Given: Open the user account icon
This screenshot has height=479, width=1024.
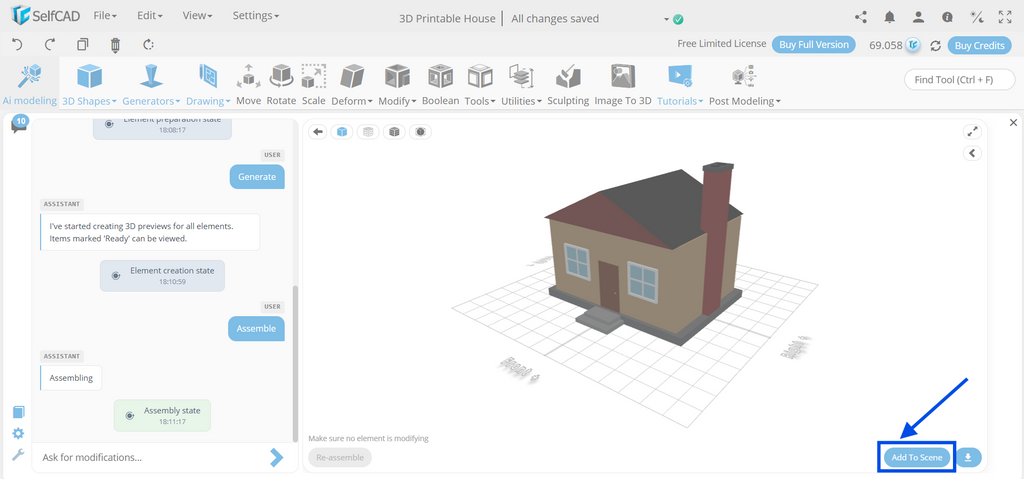Looking at the screenshot, I should pyautogui.click(x=918, y=18).
